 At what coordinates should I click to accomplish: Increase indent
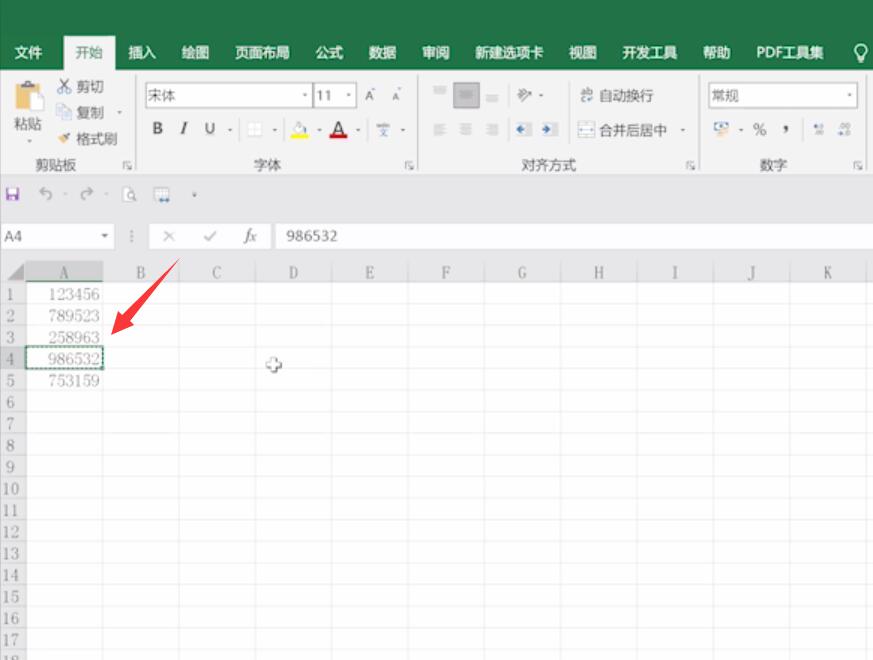click(x=548, y=130)
